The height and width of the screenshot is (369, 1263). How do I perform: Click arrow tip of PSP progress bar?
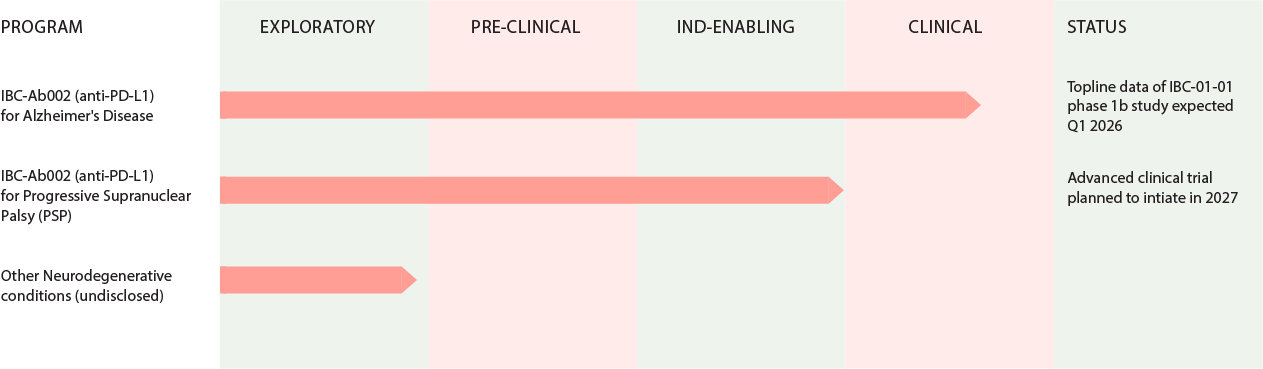tap(836, 190)
